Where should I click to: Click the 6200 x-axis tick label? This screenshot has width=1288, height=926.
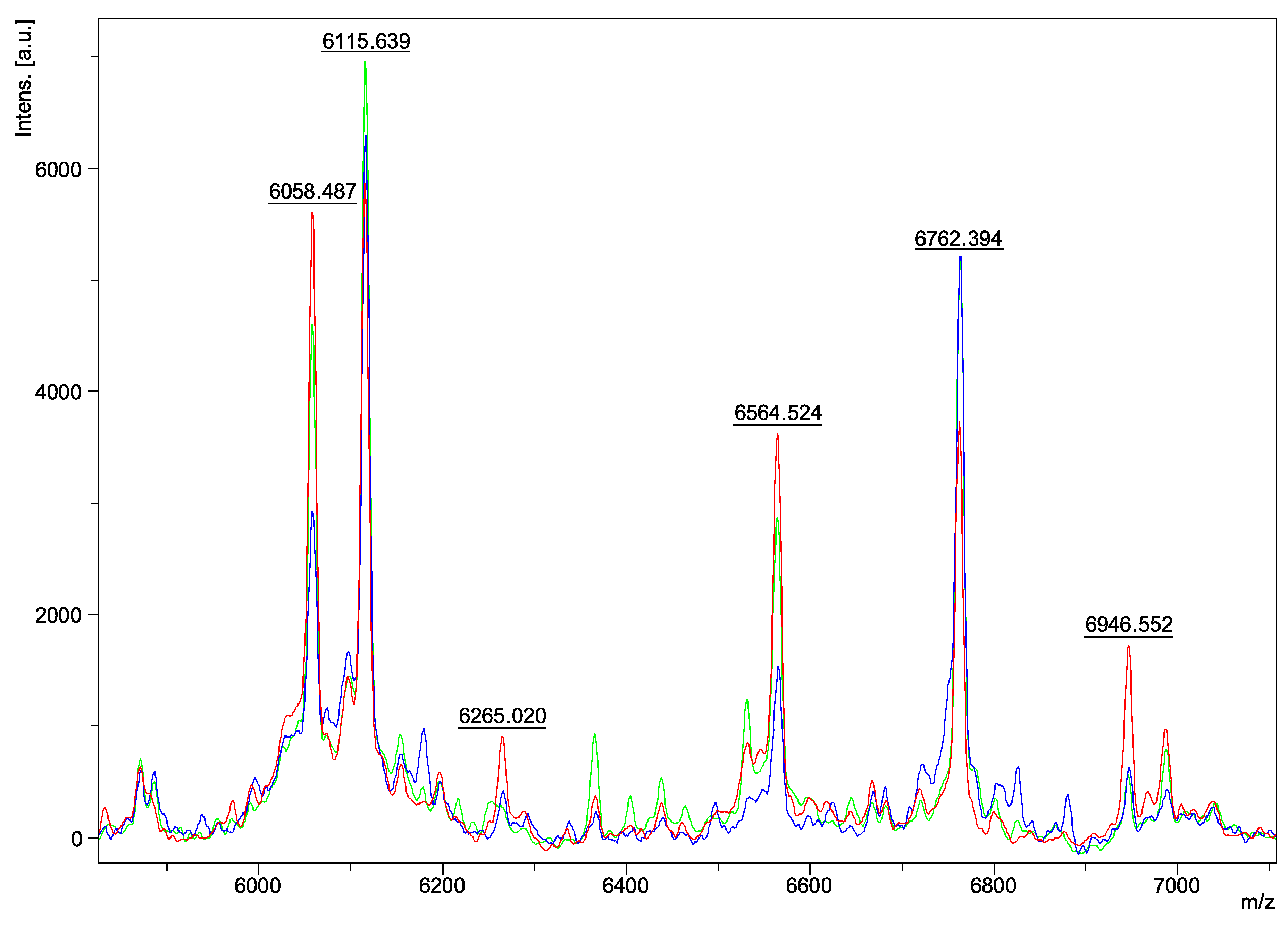(x=442, y=886)
